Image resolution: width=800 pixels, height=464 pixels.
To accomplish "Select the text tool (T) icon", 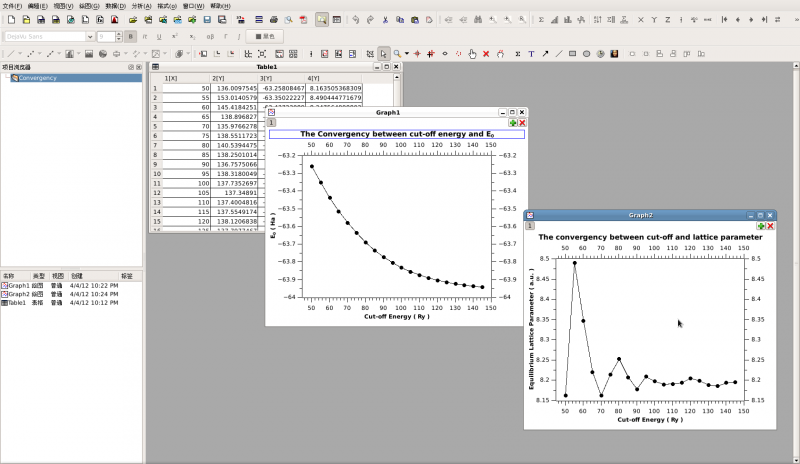I will click(x=531, y=53).
